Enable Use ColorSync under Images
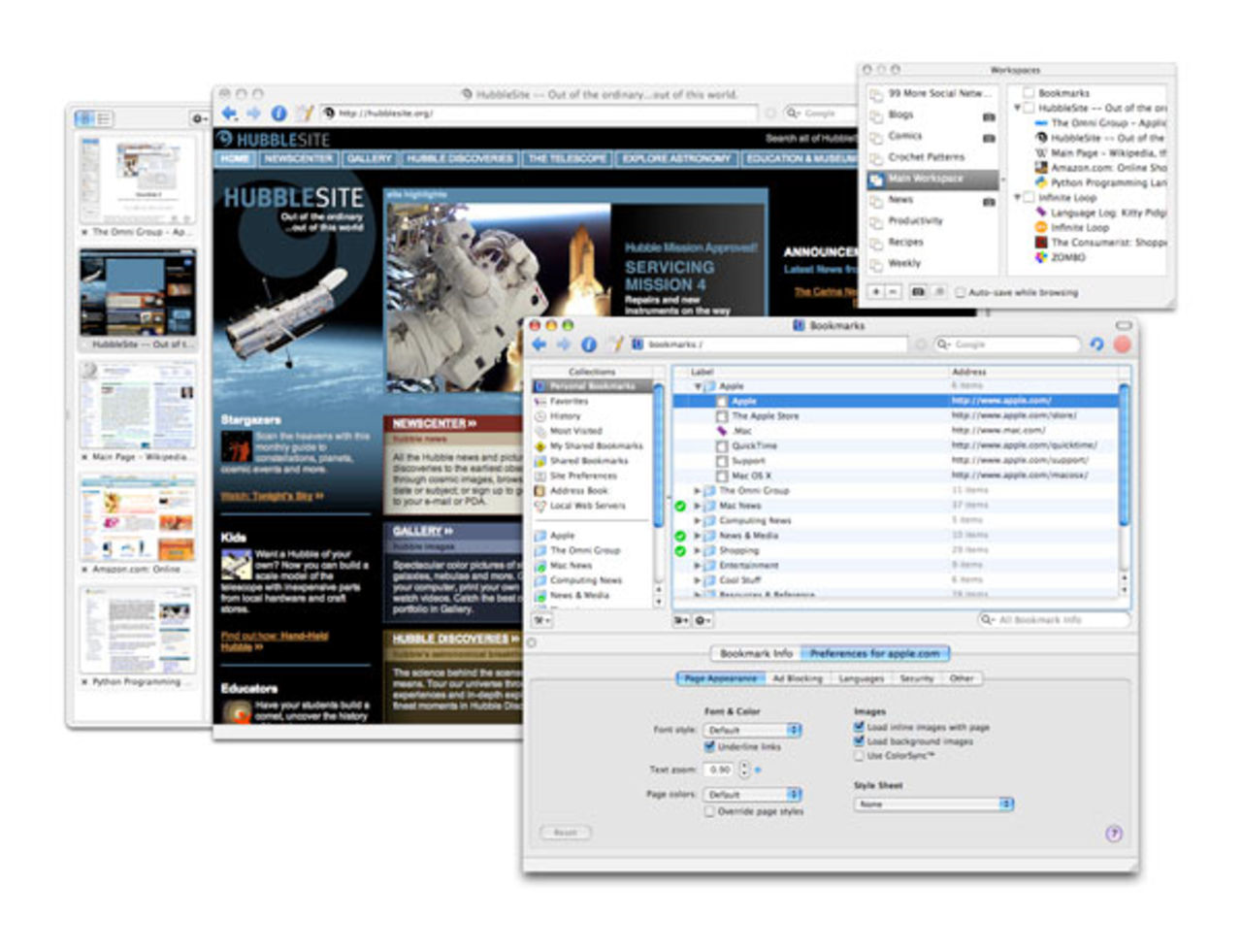Image resolution: width=1242 pixels, height=952 pixels. (858, 753)
